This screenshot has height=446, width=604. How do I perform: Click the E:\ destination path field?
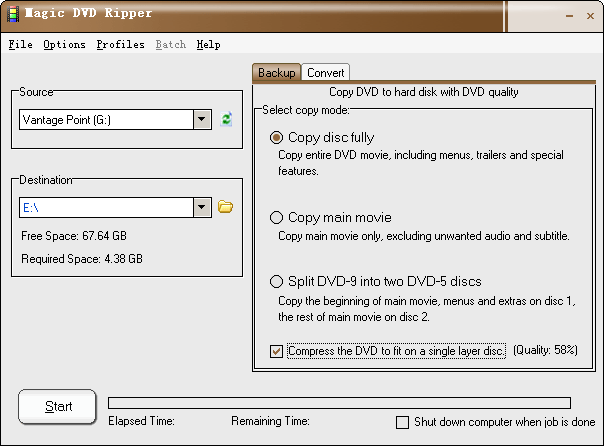point(106,207)
